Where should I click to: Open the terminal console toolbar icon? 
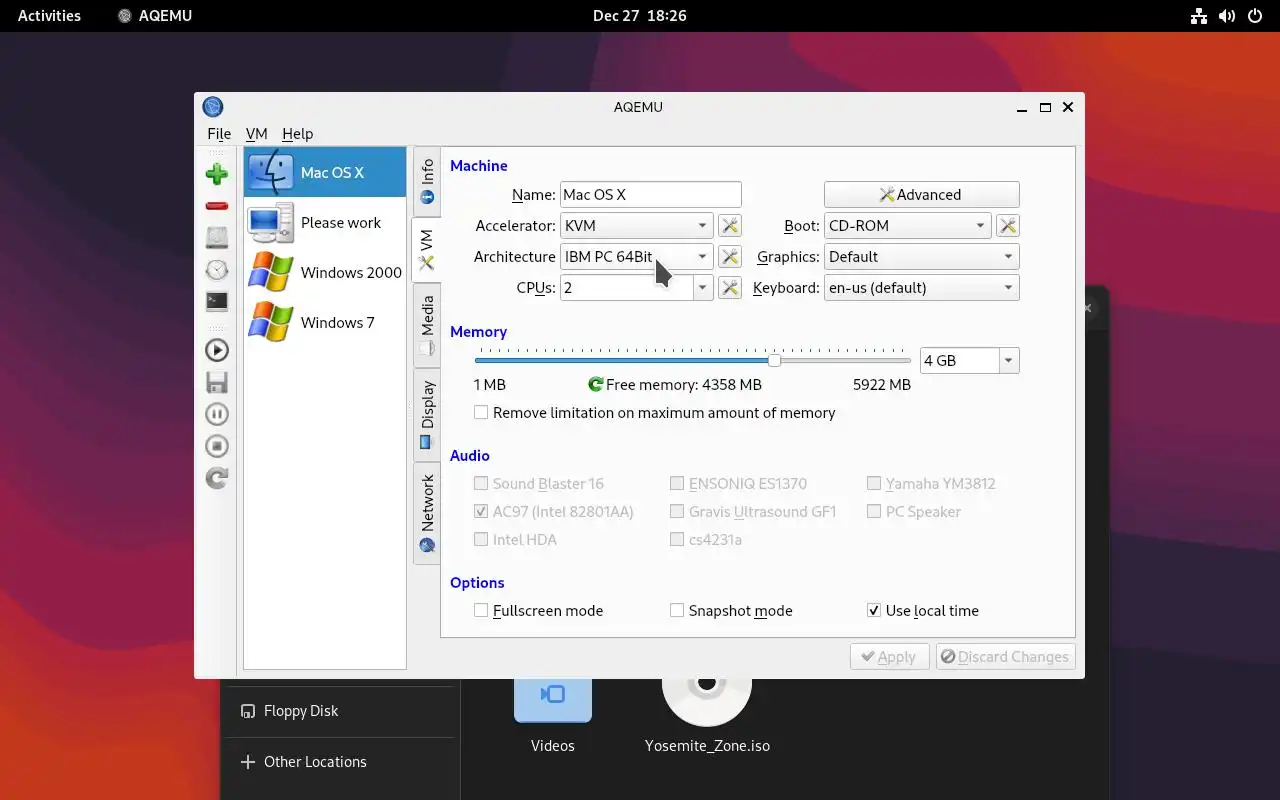click(x=217, y=301)
